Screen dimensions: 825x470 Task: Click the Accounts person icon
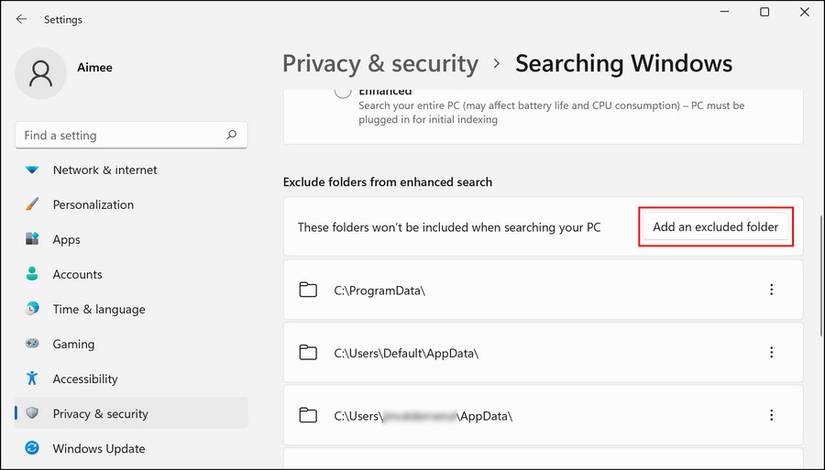click(33, 274)
